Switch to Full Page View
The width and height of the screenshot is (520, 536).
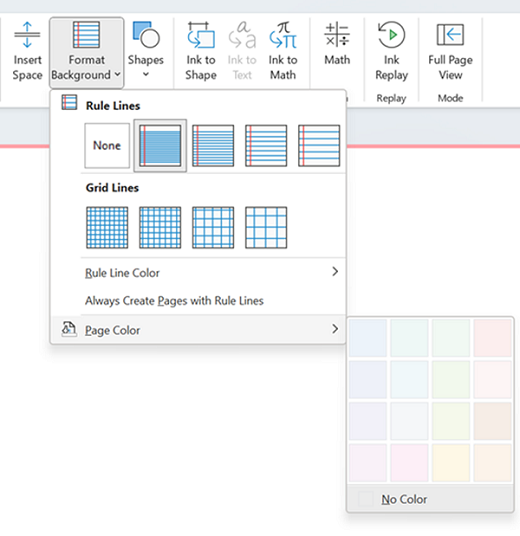pyautogui.click(x=450, y=51)
